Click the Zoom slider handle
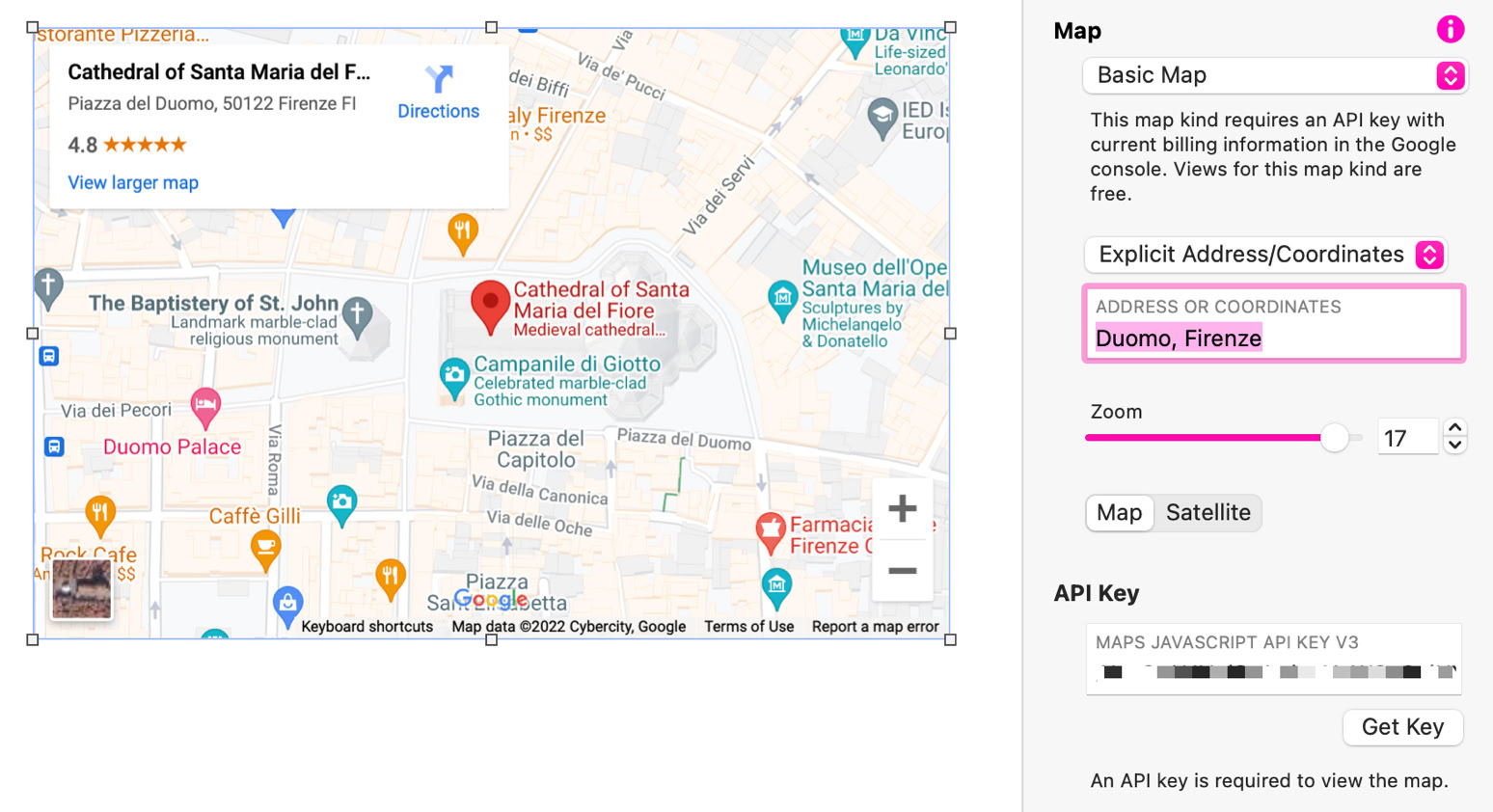The image size is (1493, 812). pos(1334,438)
